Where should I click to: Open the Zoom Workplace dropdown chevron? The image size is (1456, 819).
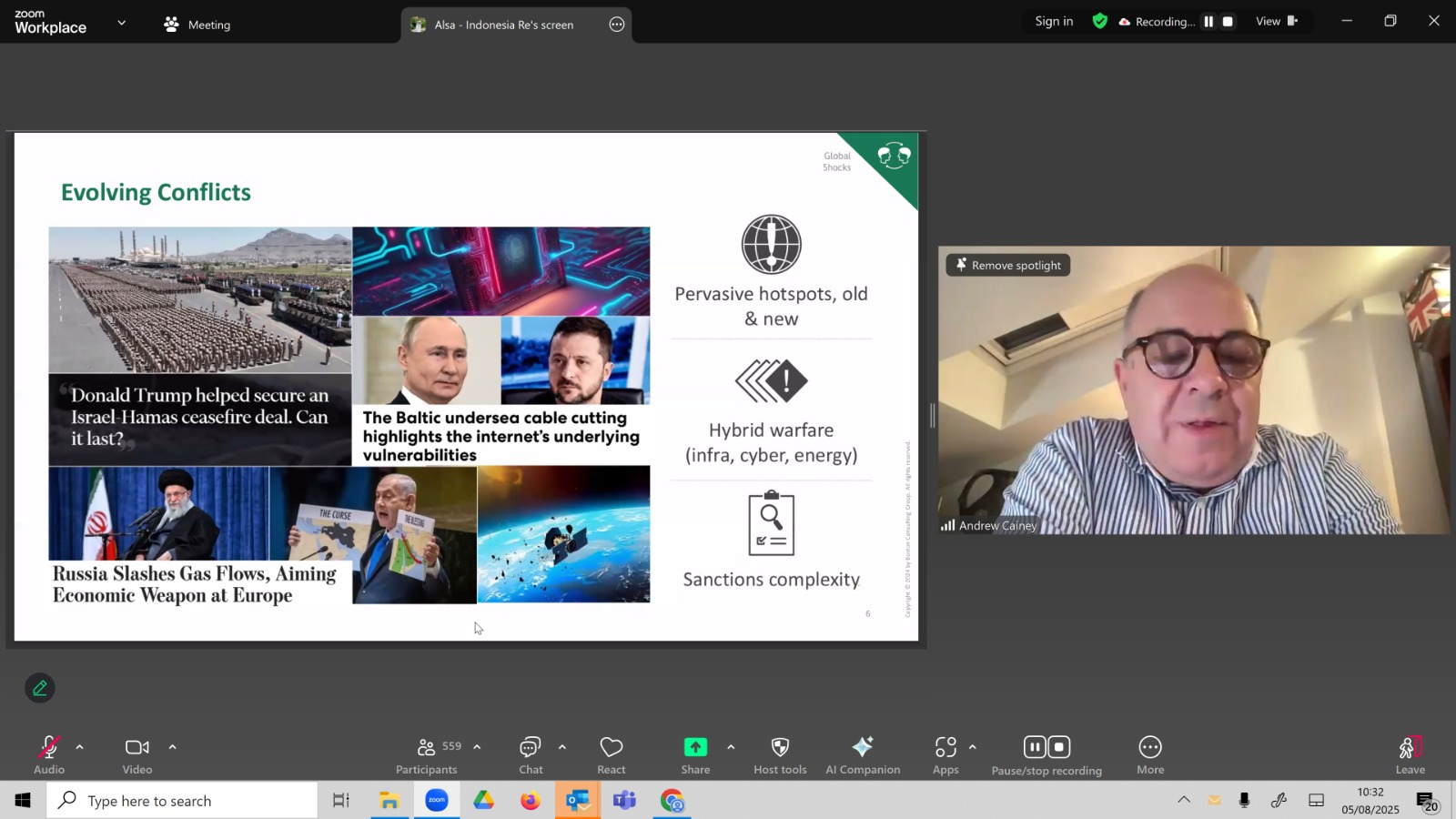(x=121, y=23)
